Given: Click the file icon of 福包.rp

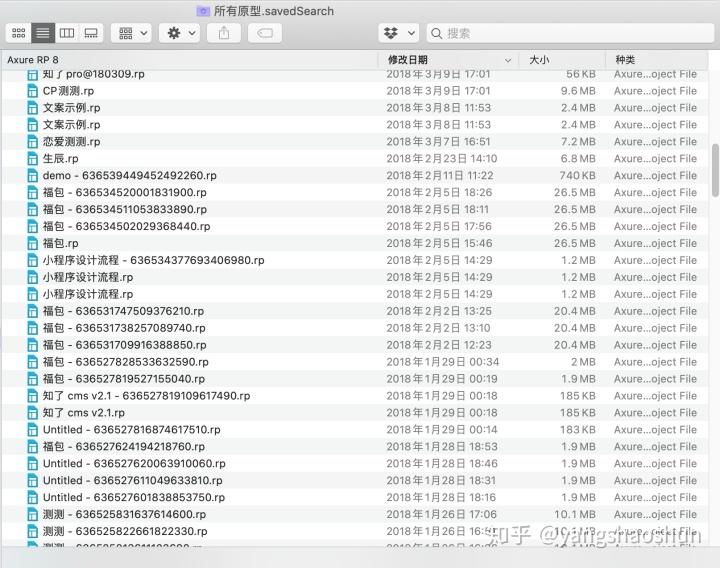Looking at the screenshot, I should (x=32, y=243).
